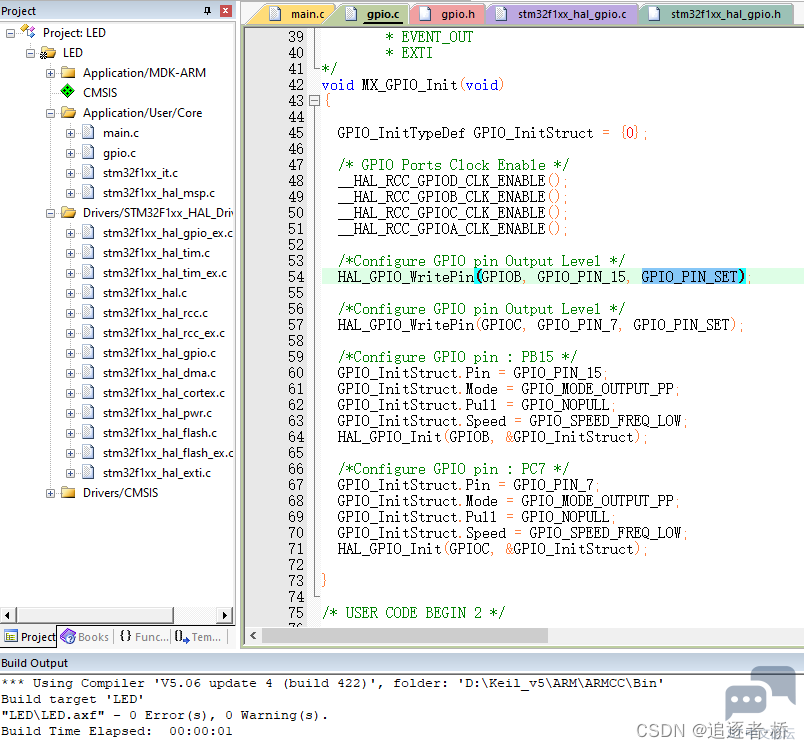Image resolution: width=804 pixels, height=749 pixels.
Task: Select main.c in the project tree
Action: click(x=120, y=133)
